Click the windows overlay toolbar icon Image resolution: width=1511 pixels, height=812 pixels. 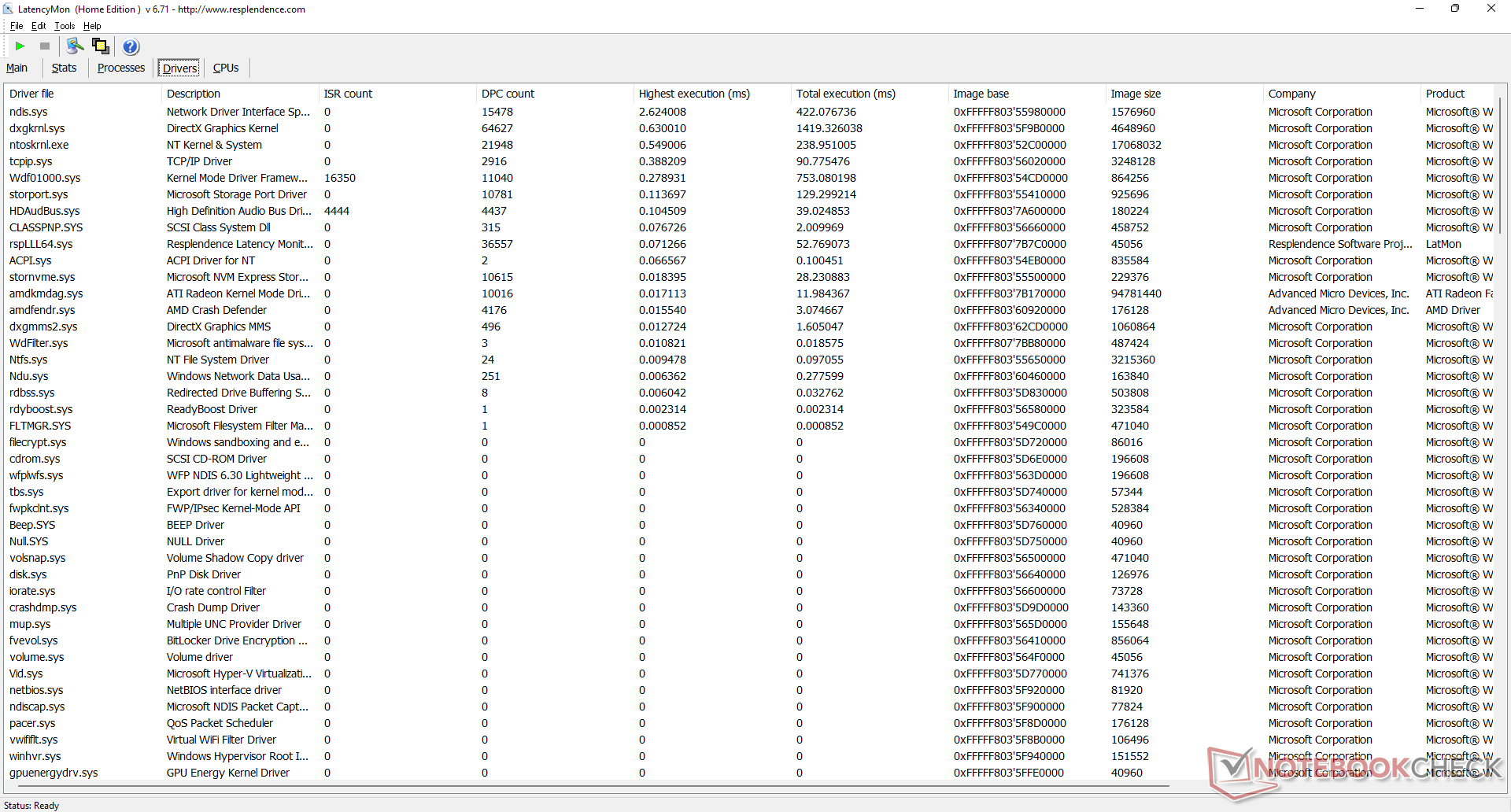pos(101,46)
